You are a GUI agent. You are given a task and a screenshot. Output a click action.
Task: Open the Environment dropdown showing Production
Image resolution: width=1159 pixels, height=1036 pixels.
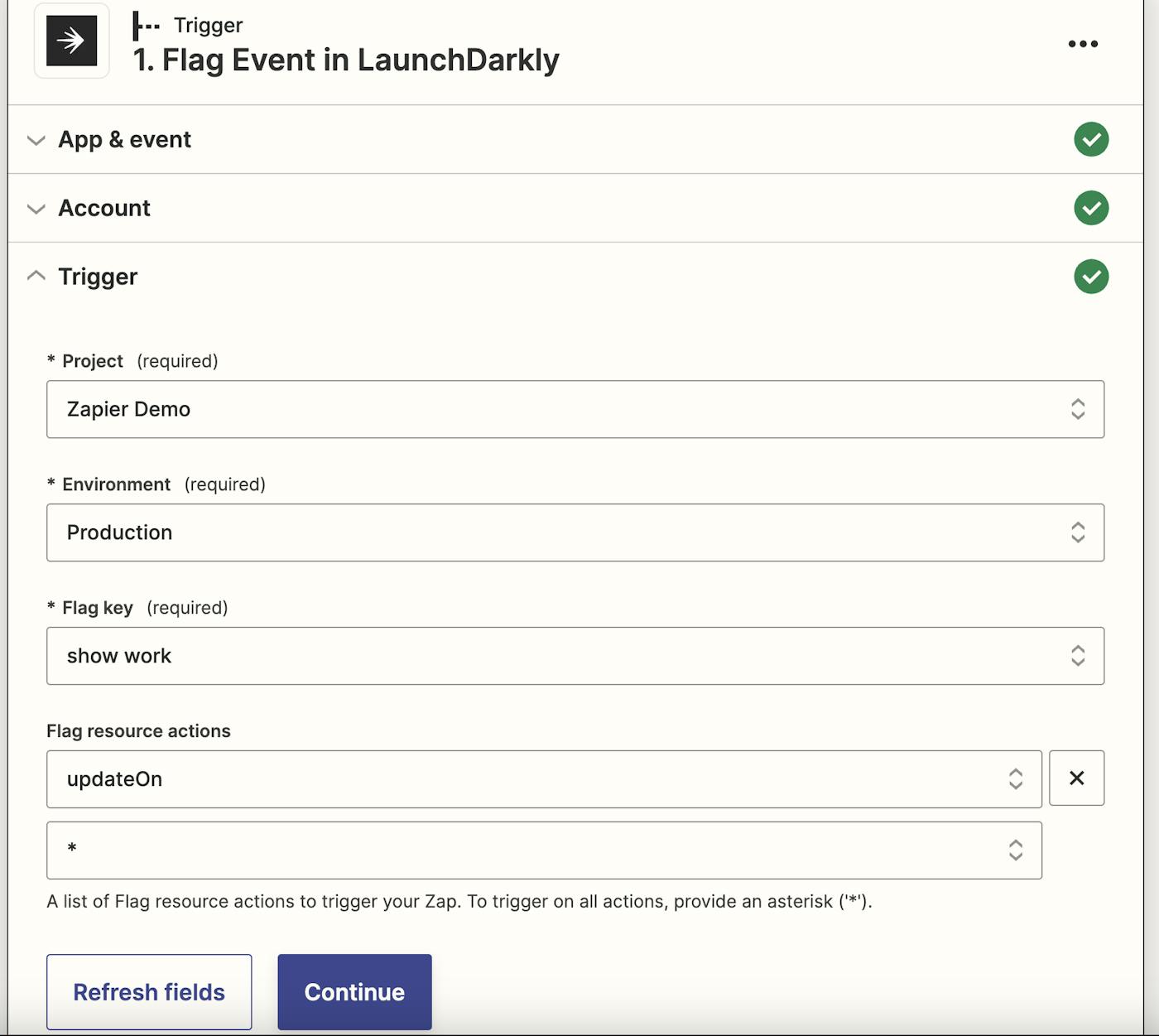click(575, 532)
